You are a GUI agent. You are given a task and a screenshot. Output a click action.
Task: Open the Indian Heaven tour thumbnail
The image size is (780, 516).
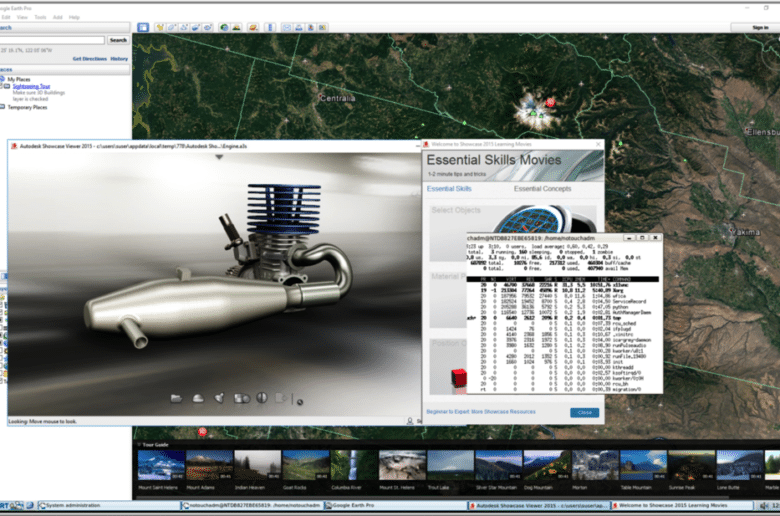click(x=257, y=465)
